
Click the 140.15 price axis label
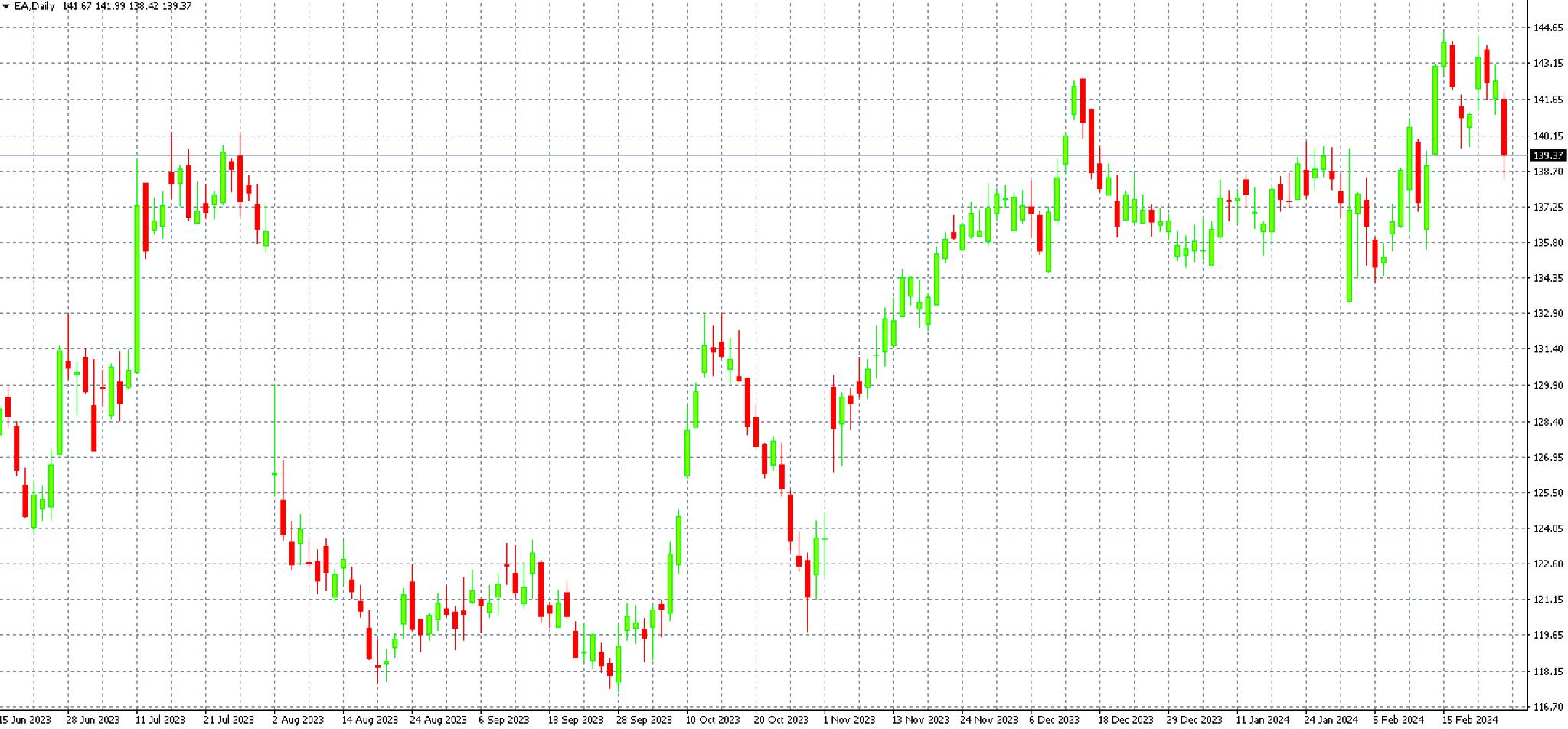(x=1548, y=136)
